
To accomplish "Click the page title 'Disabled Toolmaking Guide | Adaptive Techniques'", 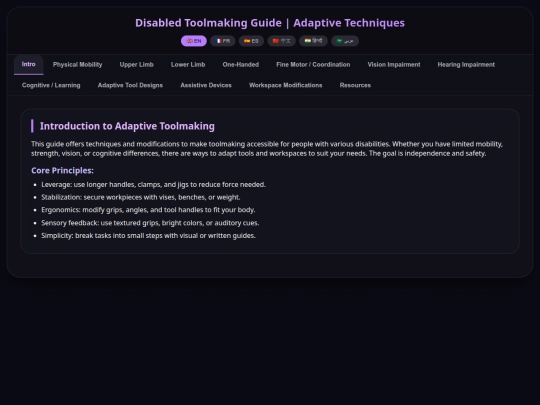I will coord(270,23).
